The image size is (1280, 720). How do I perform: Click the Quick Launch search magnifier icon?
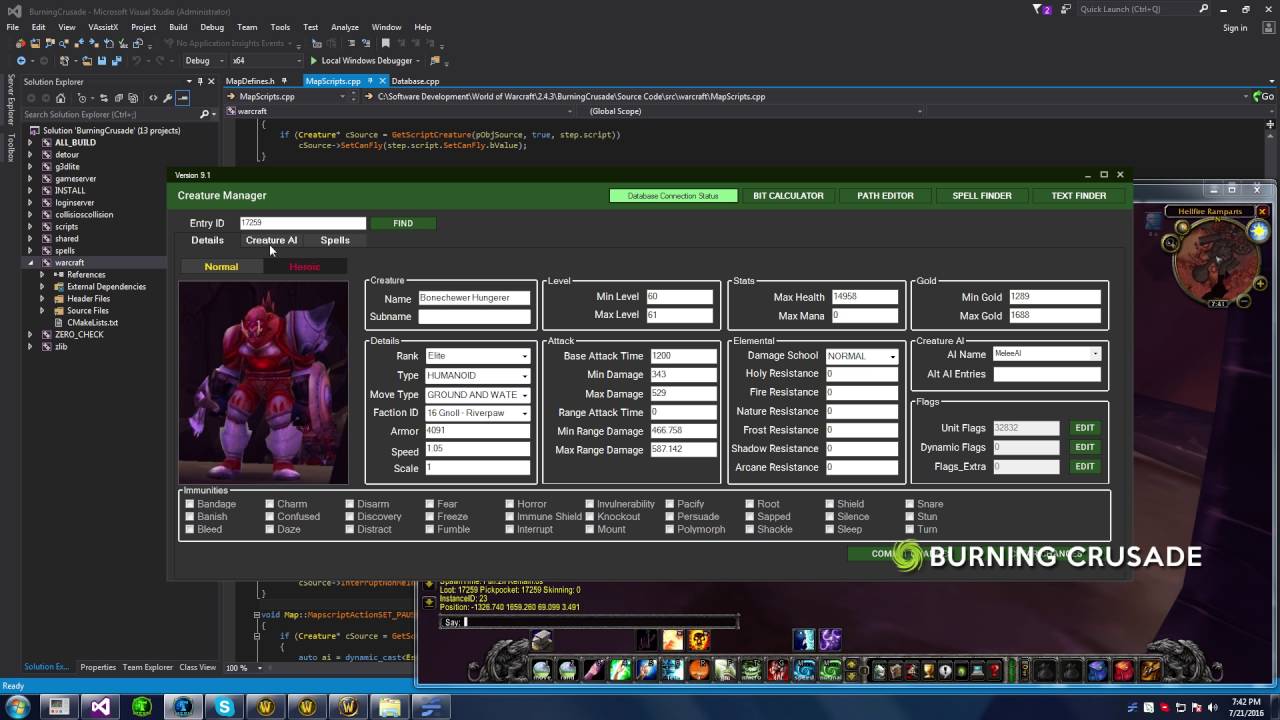coord(1204,9)
